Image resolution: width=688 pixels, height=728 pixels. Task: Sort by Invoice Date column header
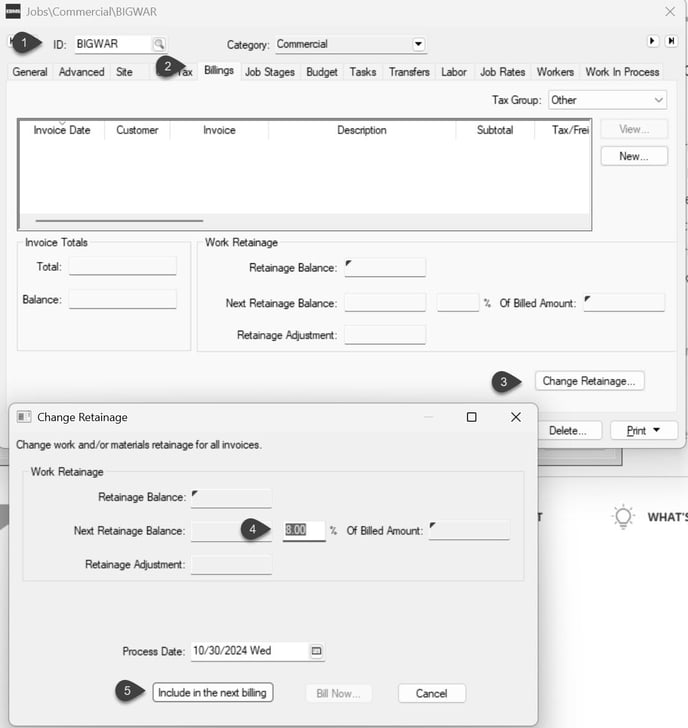click(x=62, y=130)
